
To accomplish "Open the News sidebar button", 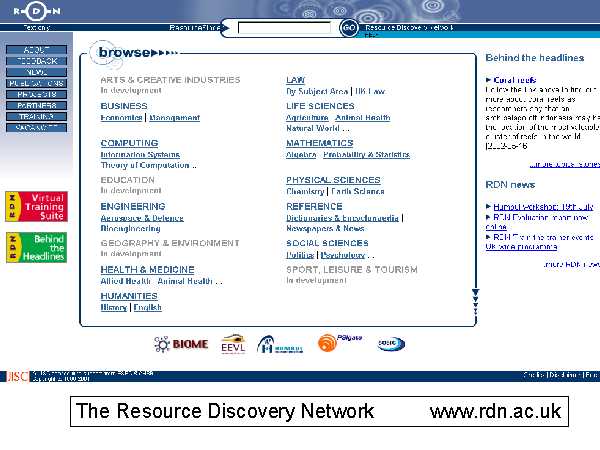I will 37,72.
